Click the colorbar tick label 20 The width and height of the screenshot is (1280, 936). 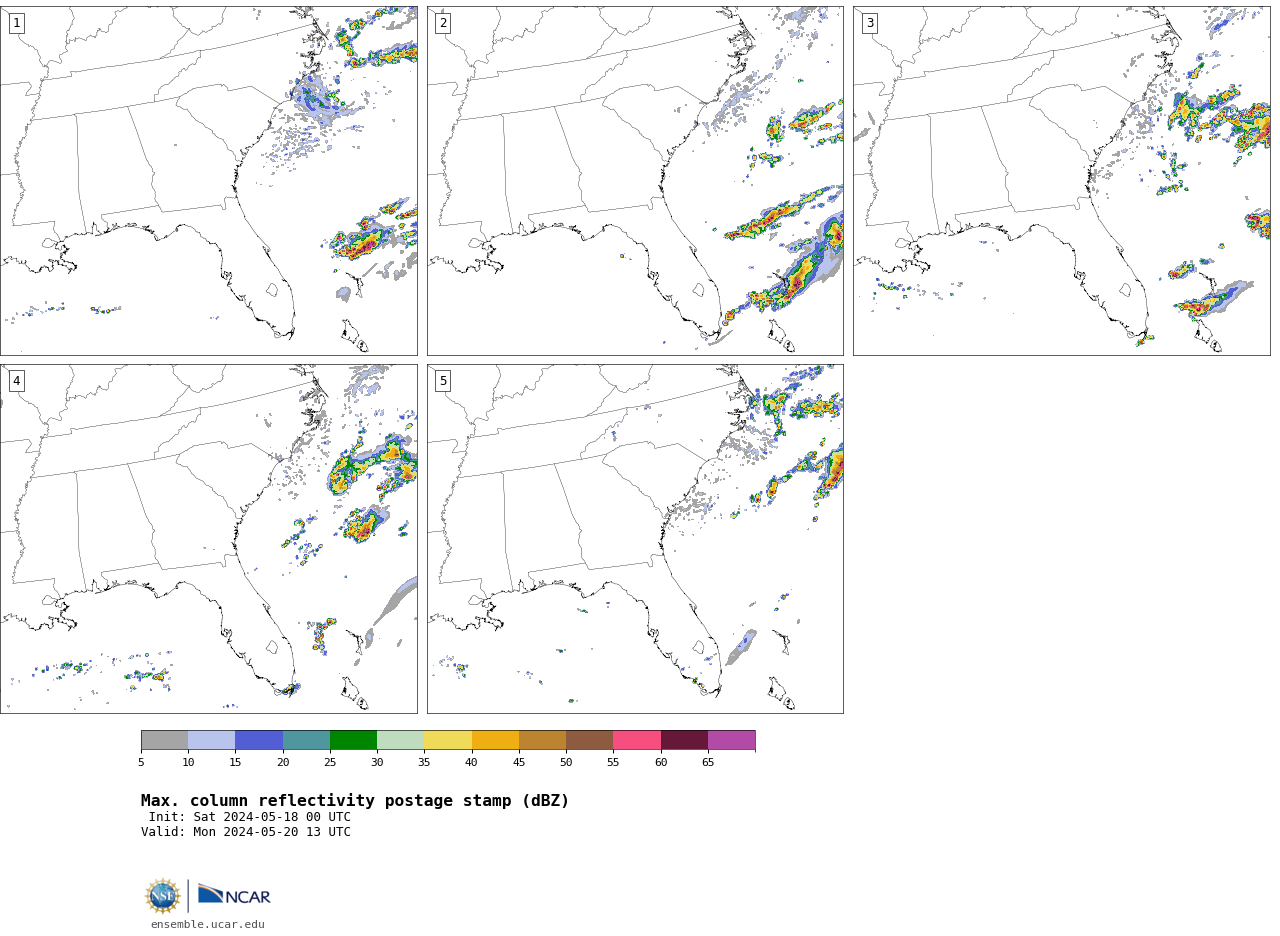pyautogui.click(x=283, y=763)
